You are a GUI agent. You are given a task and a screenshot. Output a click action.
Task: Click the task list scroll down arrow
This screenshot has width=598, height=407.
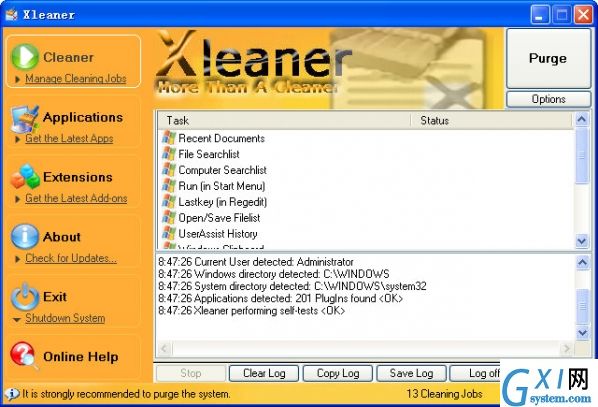pyautogui.click(x=582, y=241)
